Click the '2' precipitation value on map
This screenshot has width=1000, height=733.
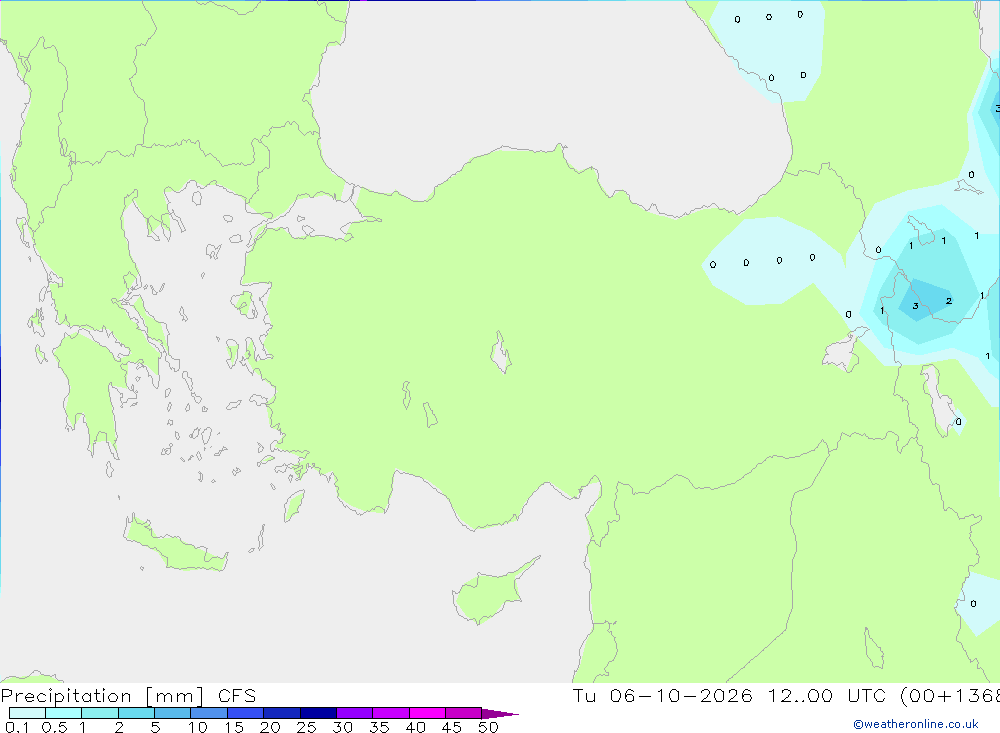click(949, 301)
